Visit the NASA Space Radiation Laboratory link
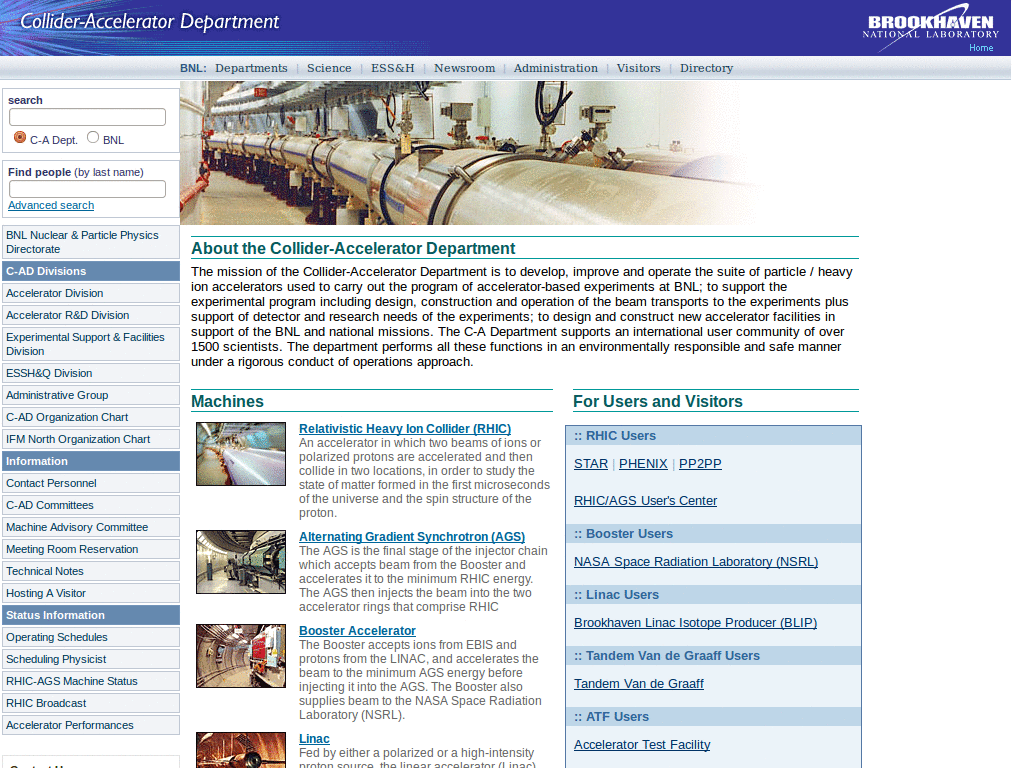The image size is (1024, 768). tap(696, 562)
